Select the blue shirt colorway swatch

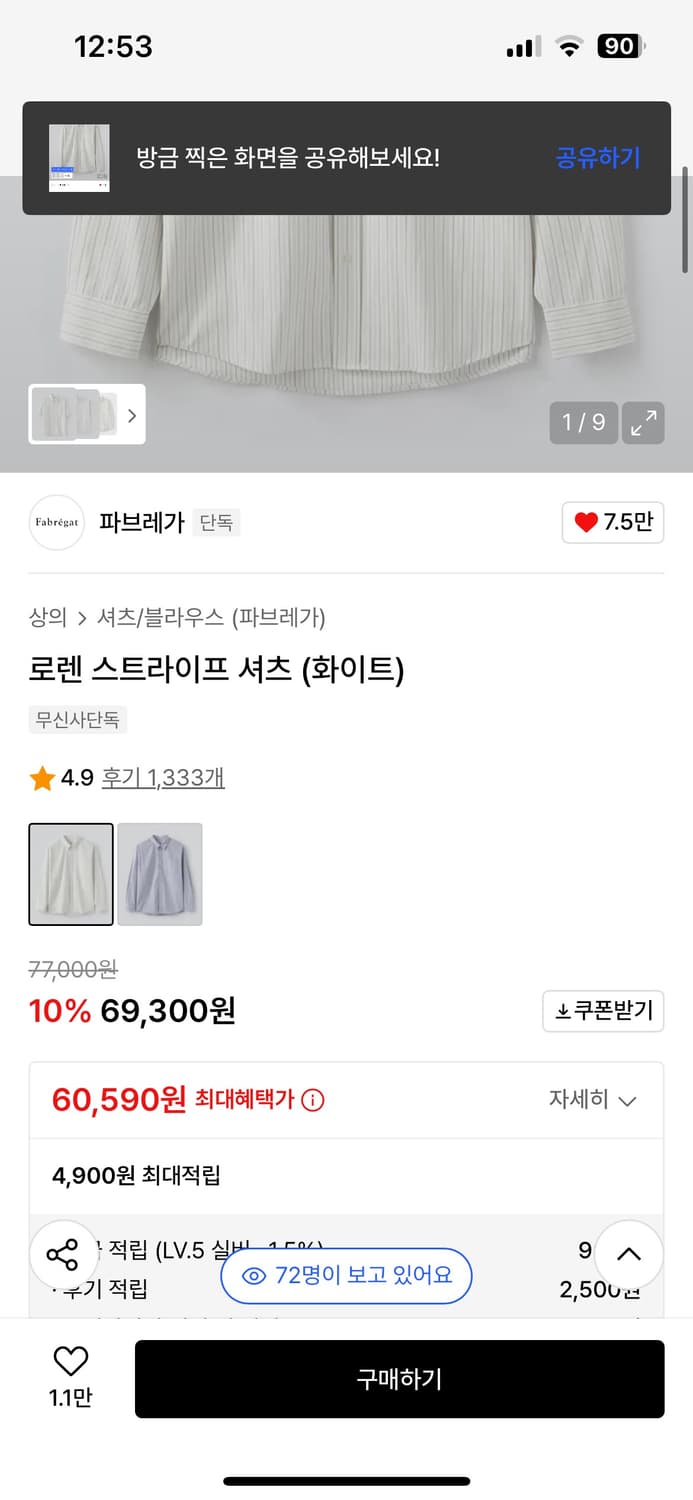coord(160,873)
